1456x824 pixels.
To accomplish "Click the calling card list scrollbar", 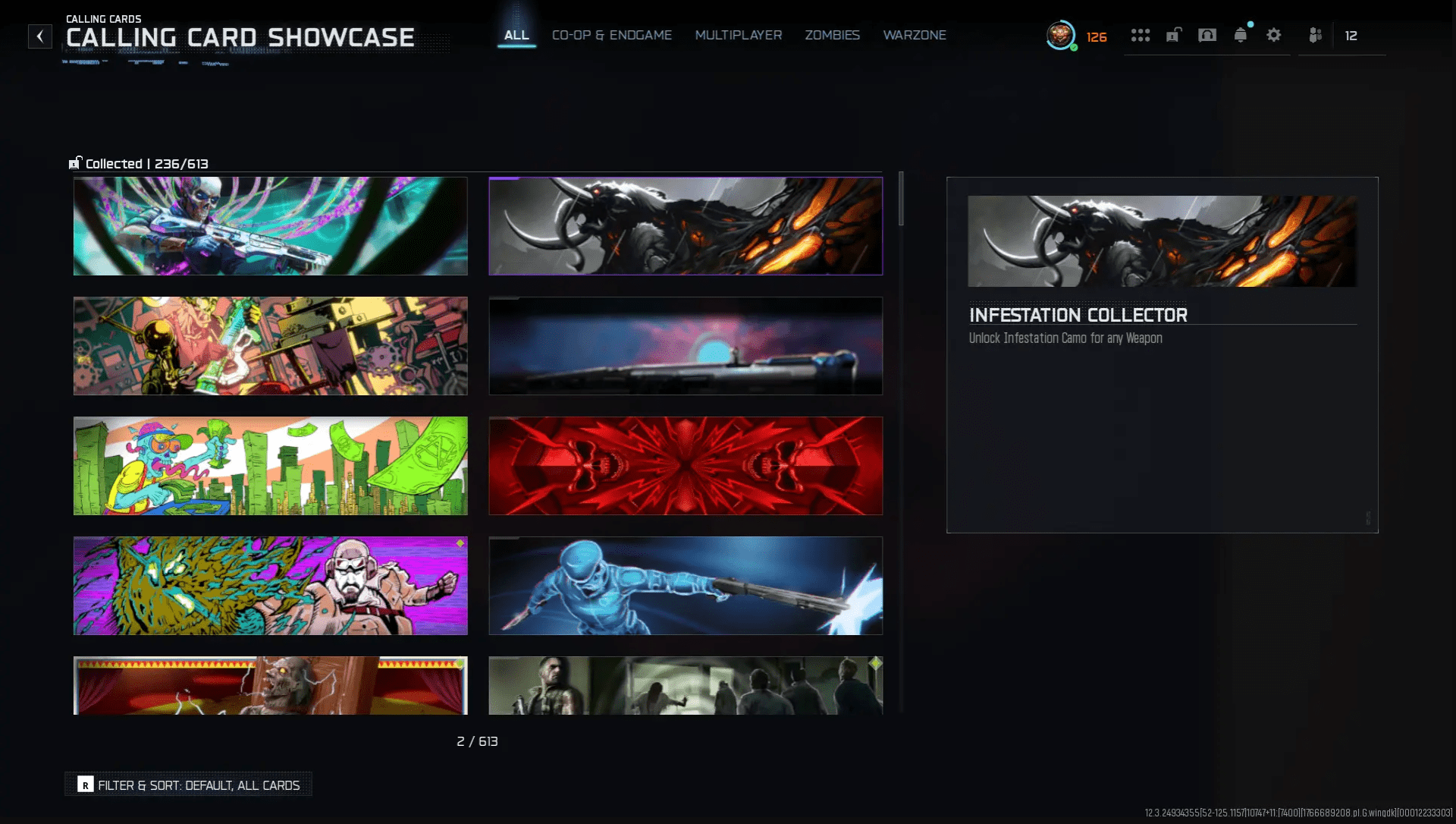I will [901, 199].
